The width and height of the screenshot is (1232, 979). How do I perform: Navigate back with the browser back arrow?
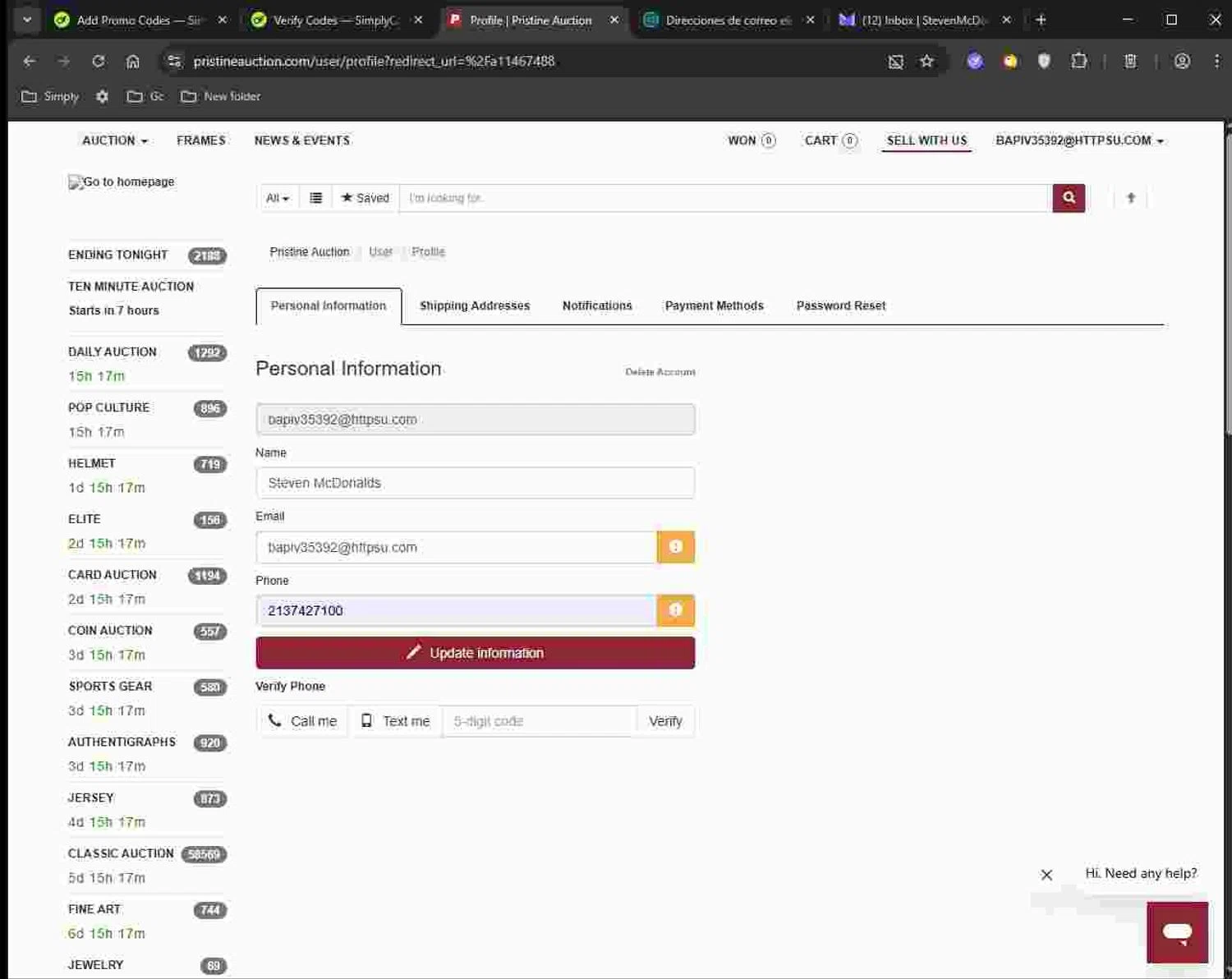coord(30,62)
